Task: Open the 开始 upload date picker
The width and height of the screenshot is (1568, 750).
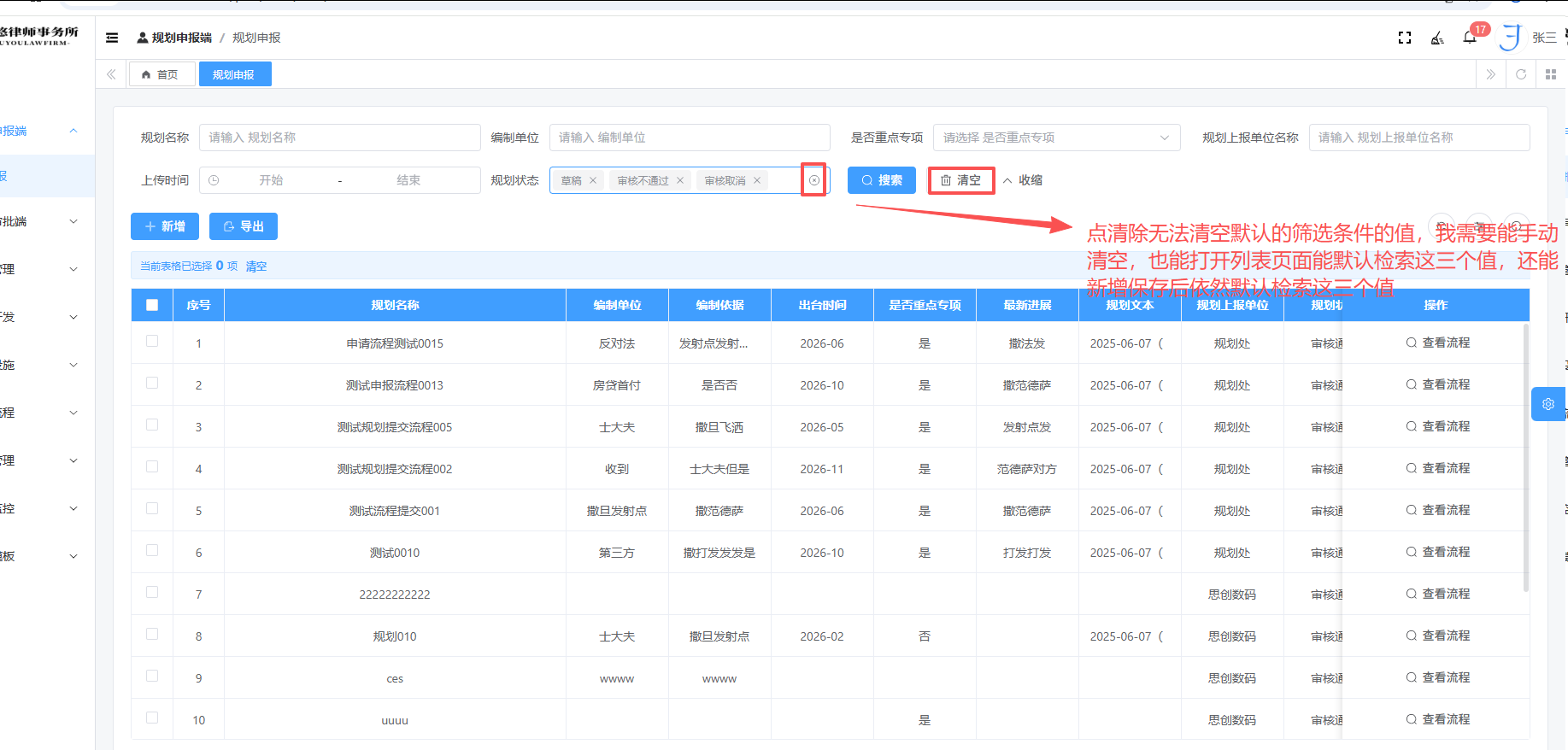Action: pyautogui.click(x=271, y=180)
